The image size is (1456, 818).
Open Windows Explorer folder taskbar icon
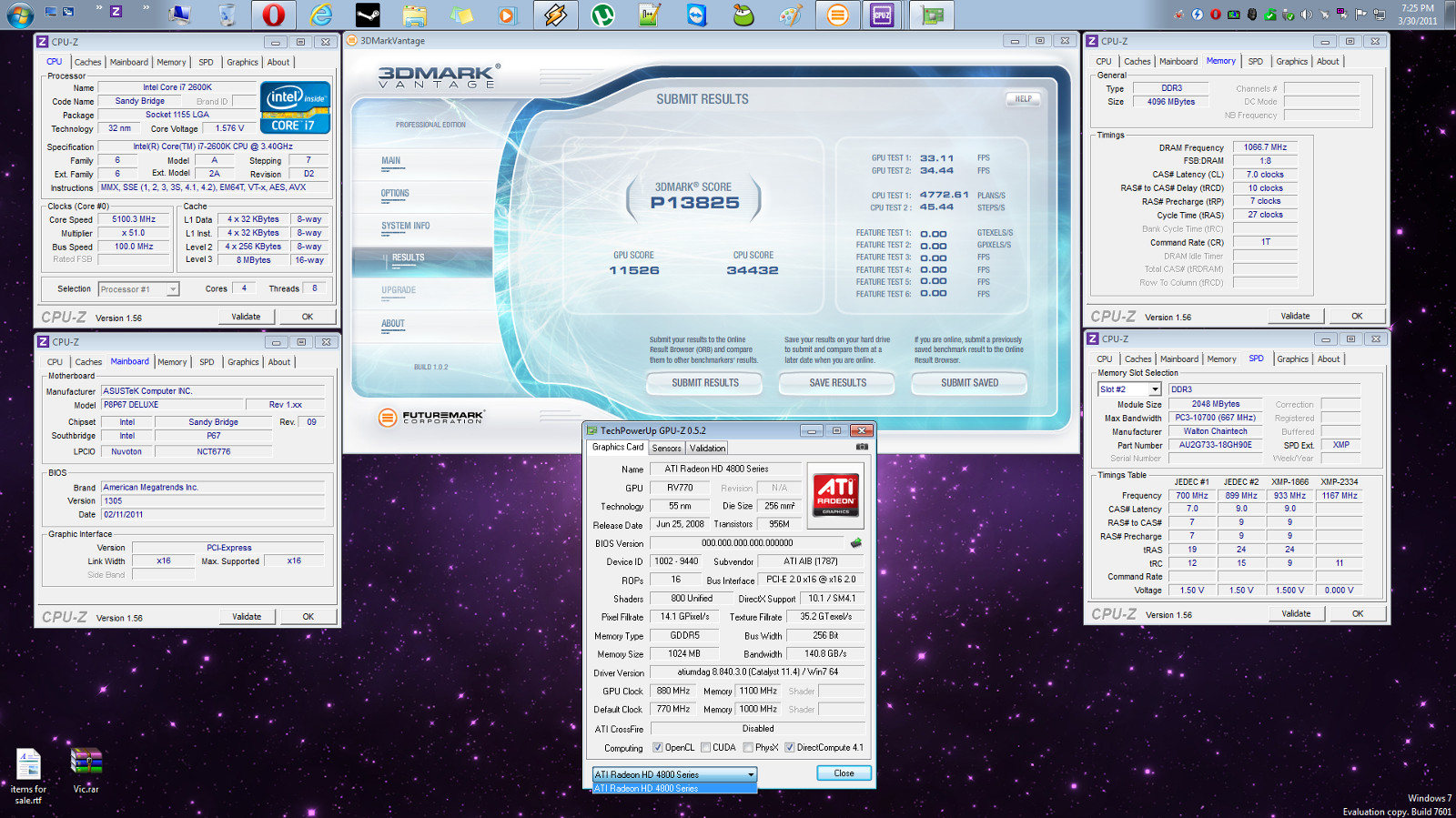tap(415, 15)
